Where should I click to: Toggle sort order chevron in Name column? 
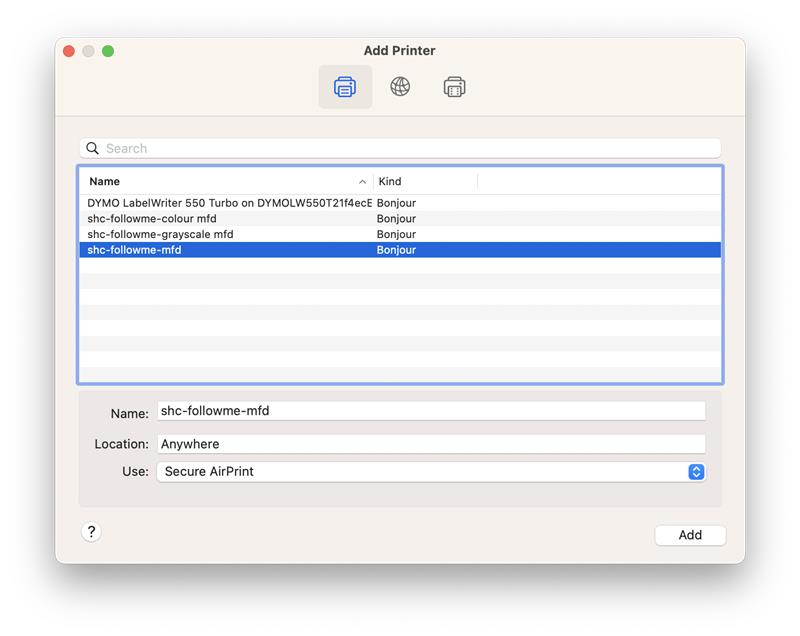(x=362, y=182)
